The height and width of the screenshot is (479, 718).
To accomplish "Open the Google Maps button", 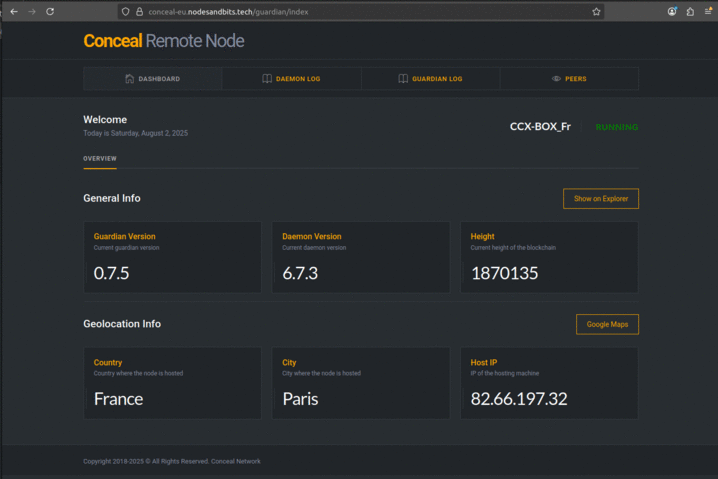I will (606, 324).
